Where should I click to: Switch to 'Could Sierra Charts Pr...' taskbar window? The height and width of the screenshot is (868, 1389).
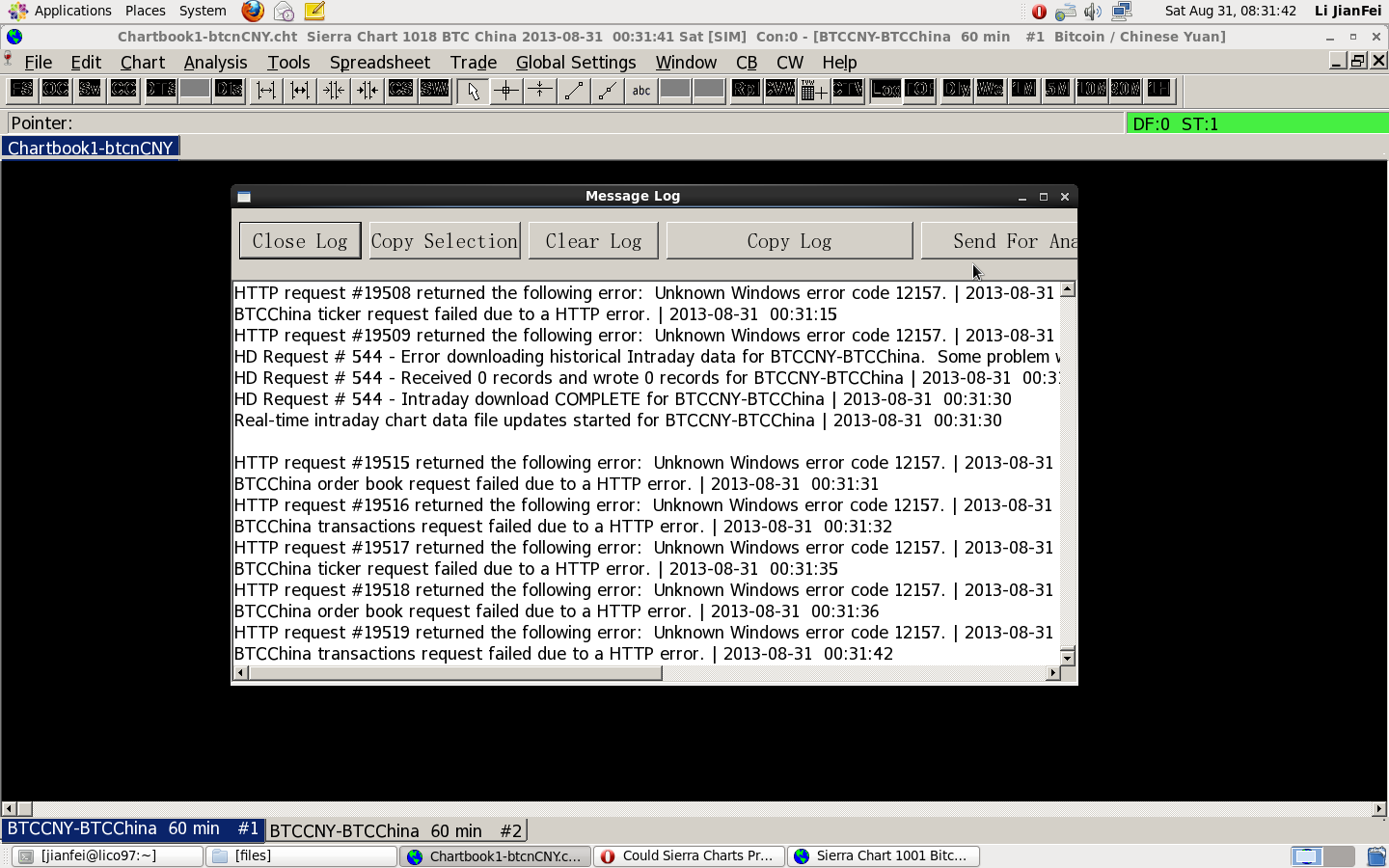[689, 855]
